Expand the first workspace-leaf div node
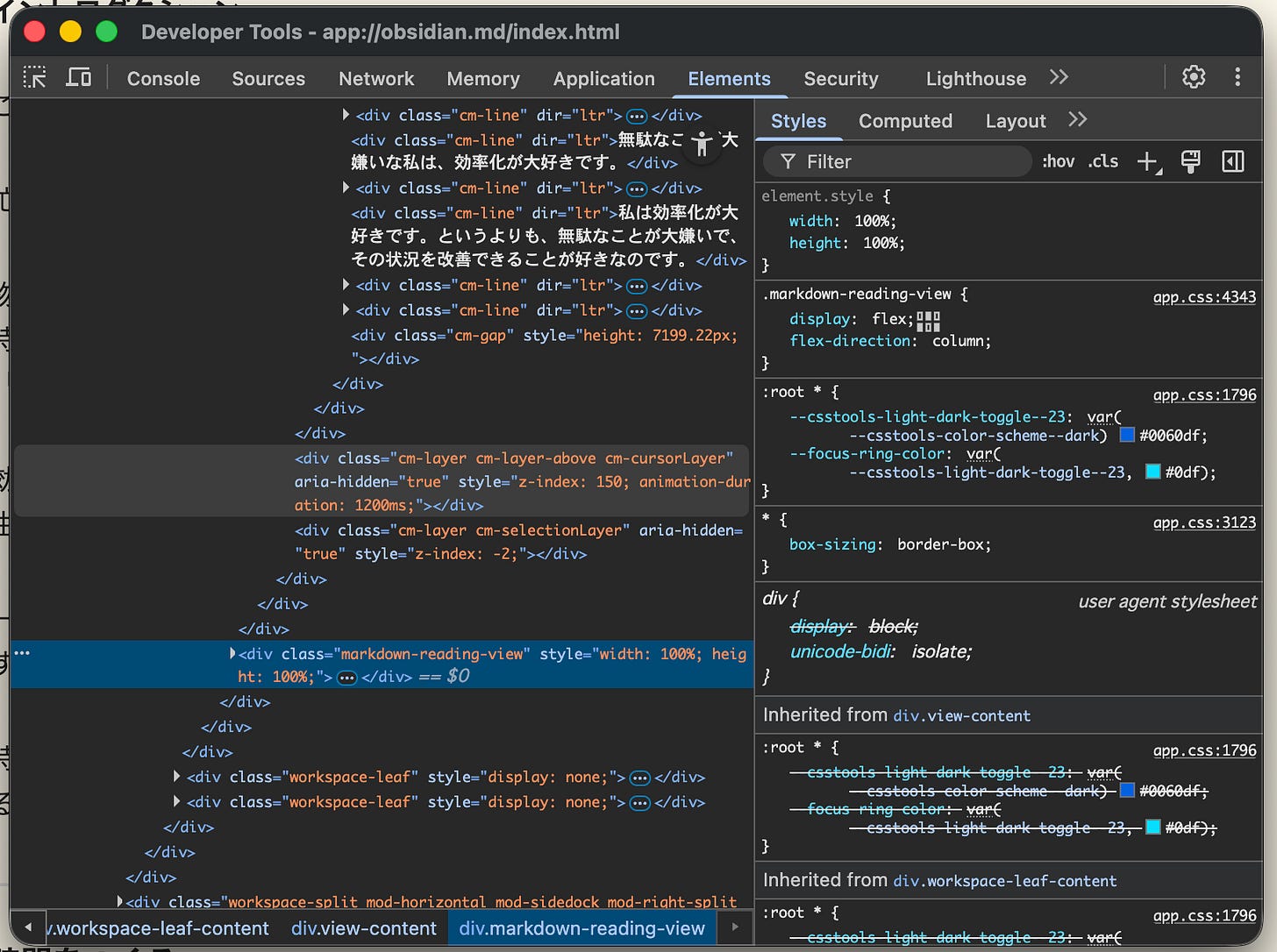 [177, 777]
